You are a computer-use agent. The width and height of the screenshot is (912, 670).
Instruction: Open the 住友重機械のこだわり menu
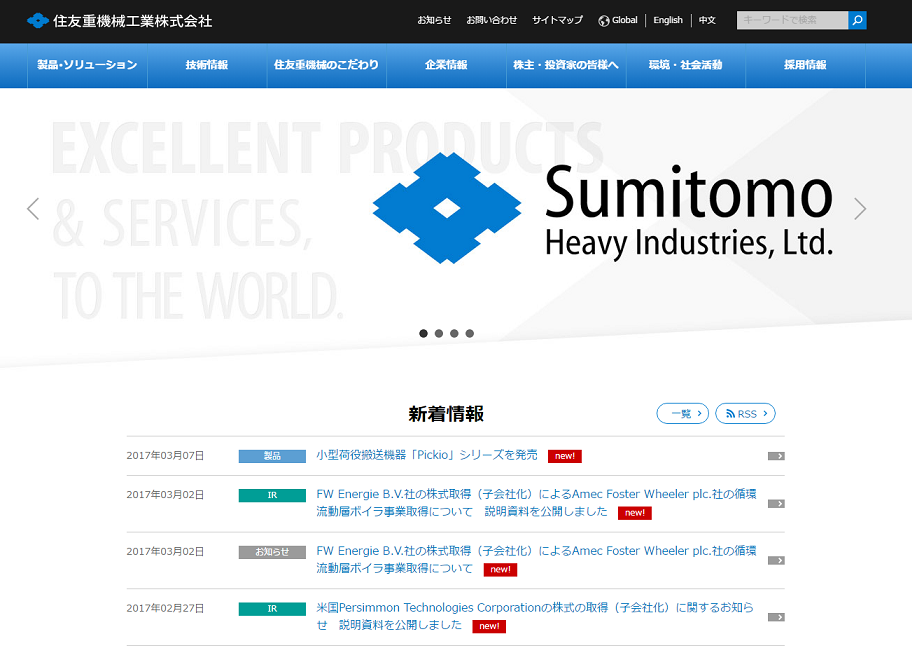(x=326, y=65)
